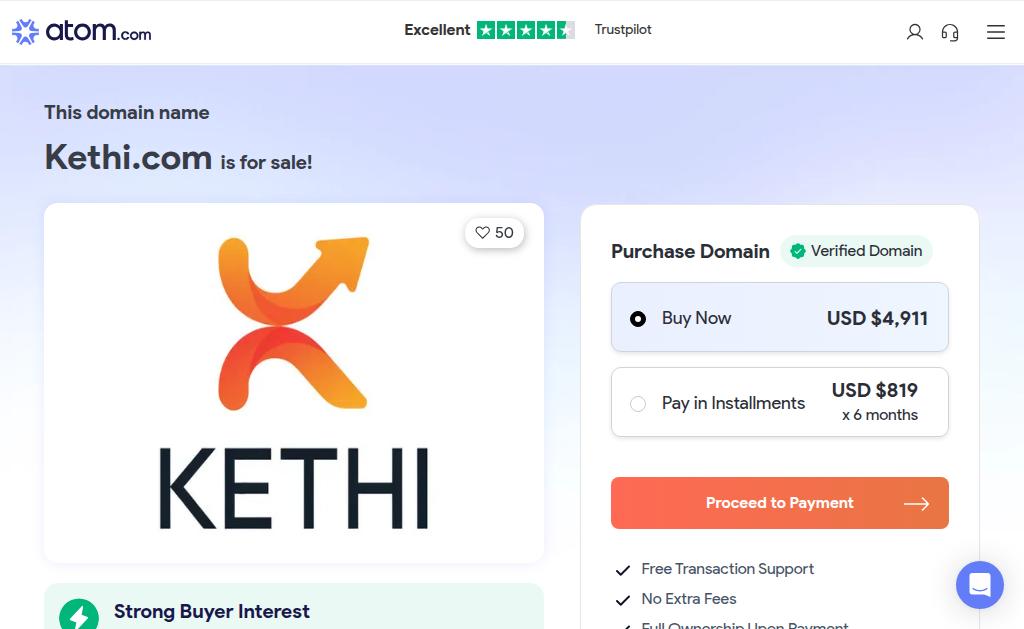Click the Strong Buyer Interest heading
Image resolution: width=1024 pixels, height=629 pixels.
212,611
